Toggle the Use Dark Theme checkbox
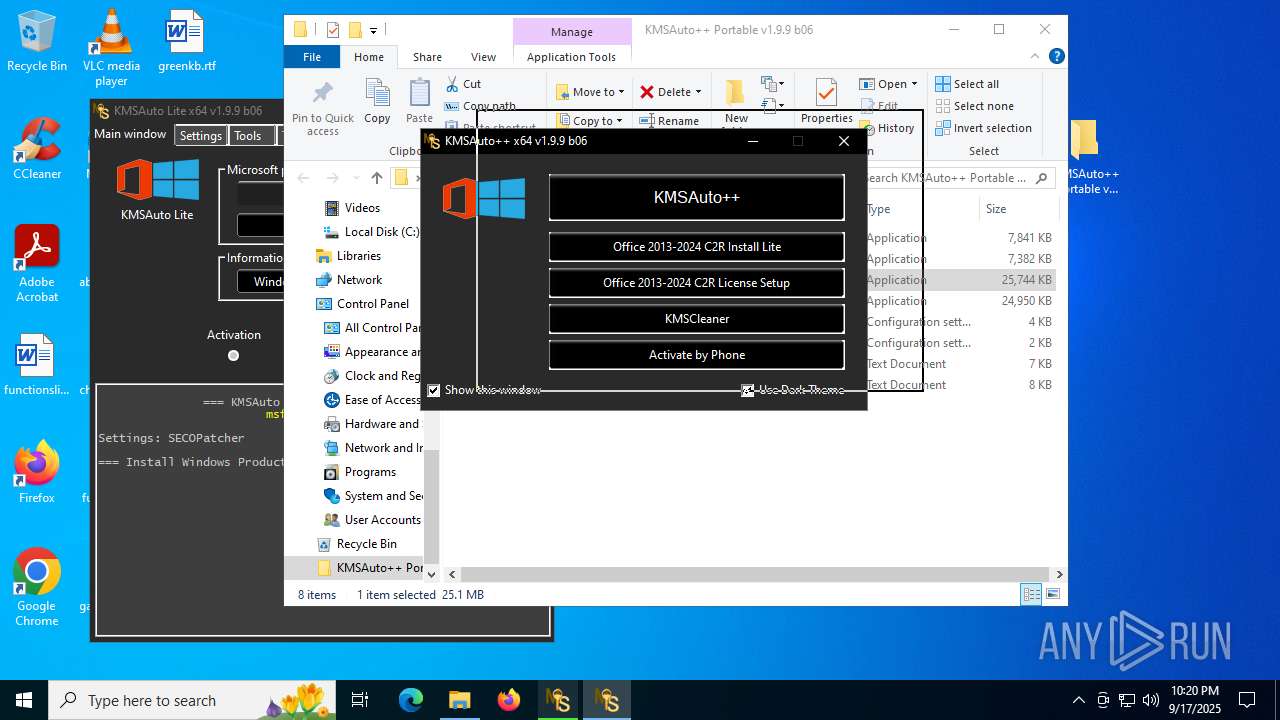 (x=747, y=390)
